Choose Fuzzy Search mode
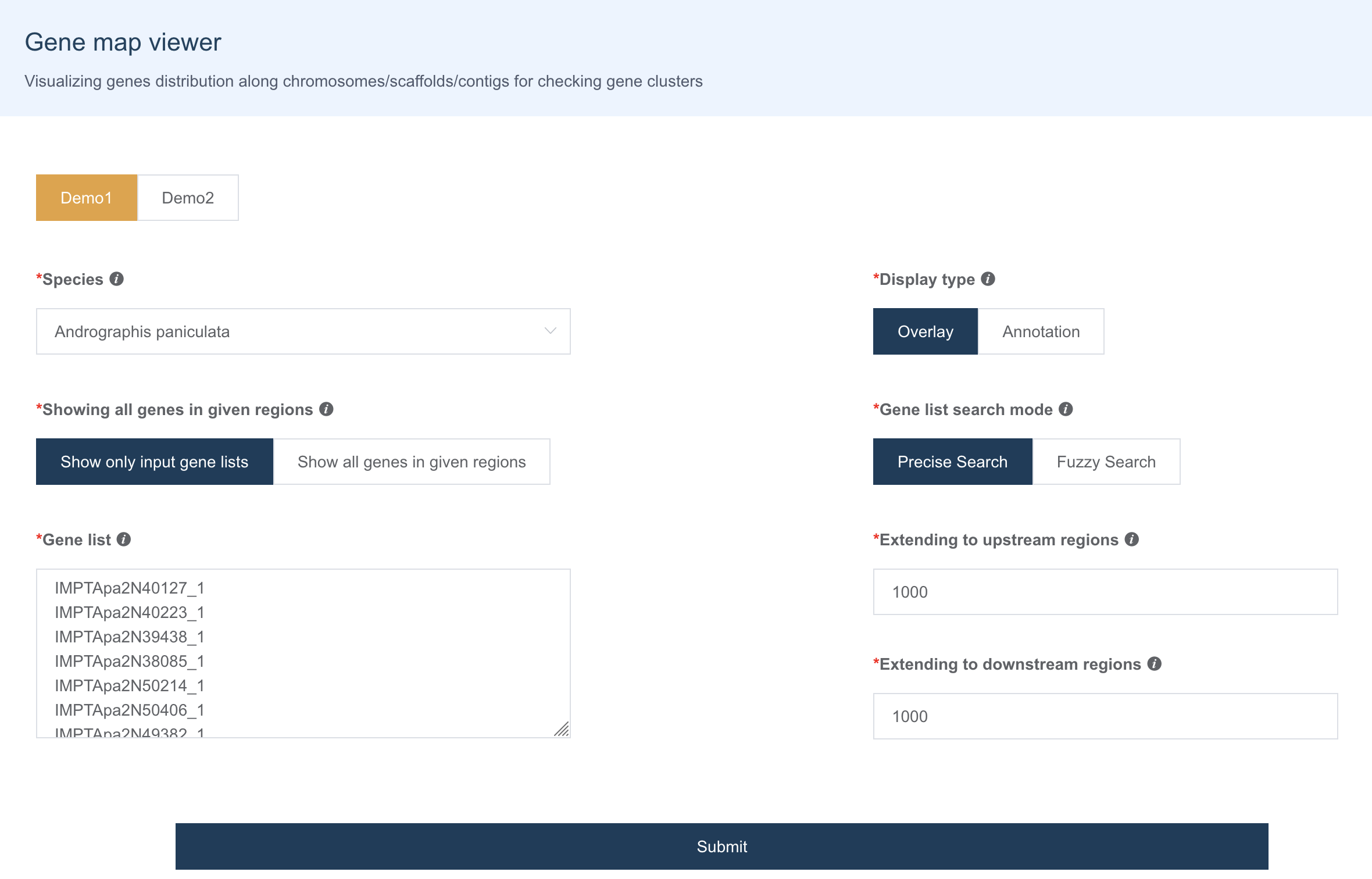The width and height of the screenshot is (1372, 879). 1106,462
